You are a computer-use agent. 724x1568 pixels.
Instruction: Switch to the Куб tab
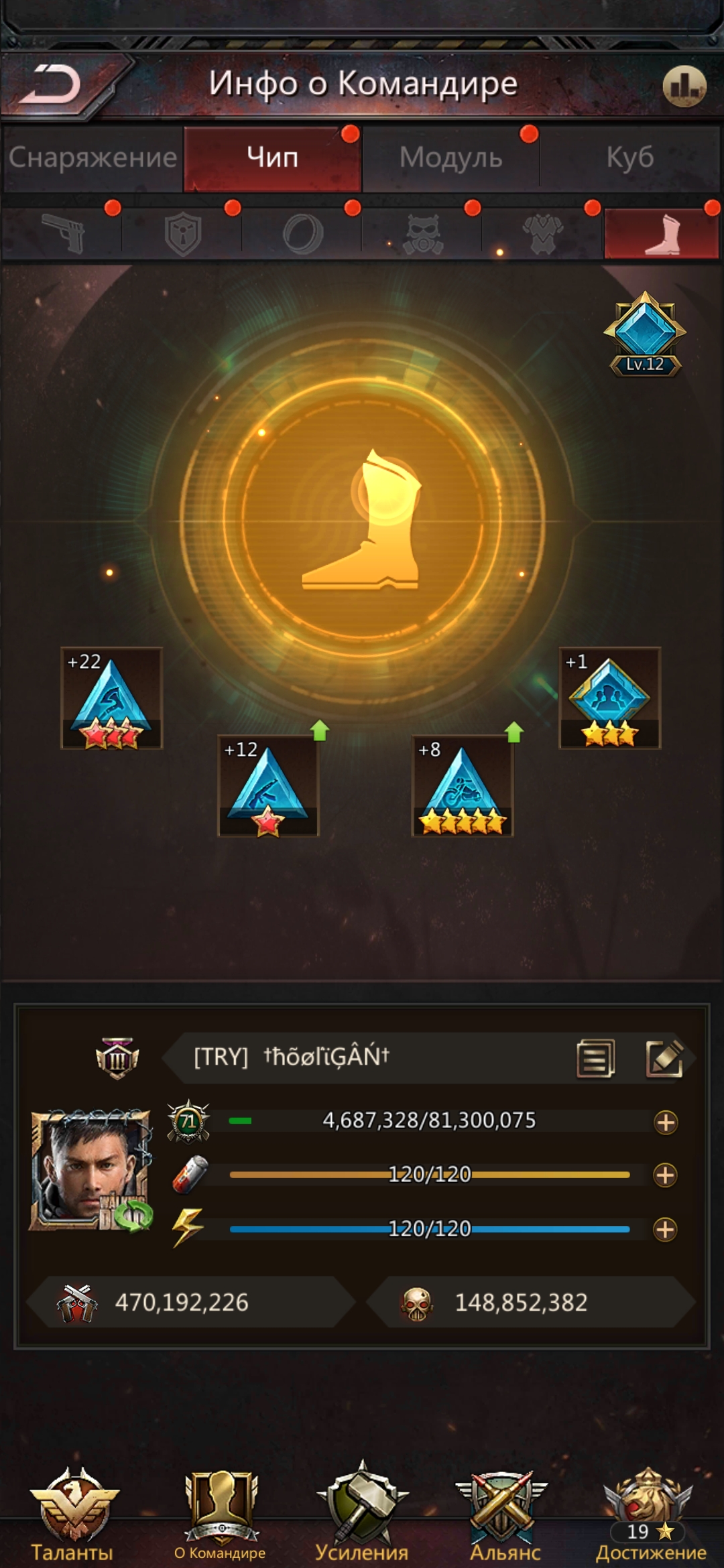coord(630,158)
